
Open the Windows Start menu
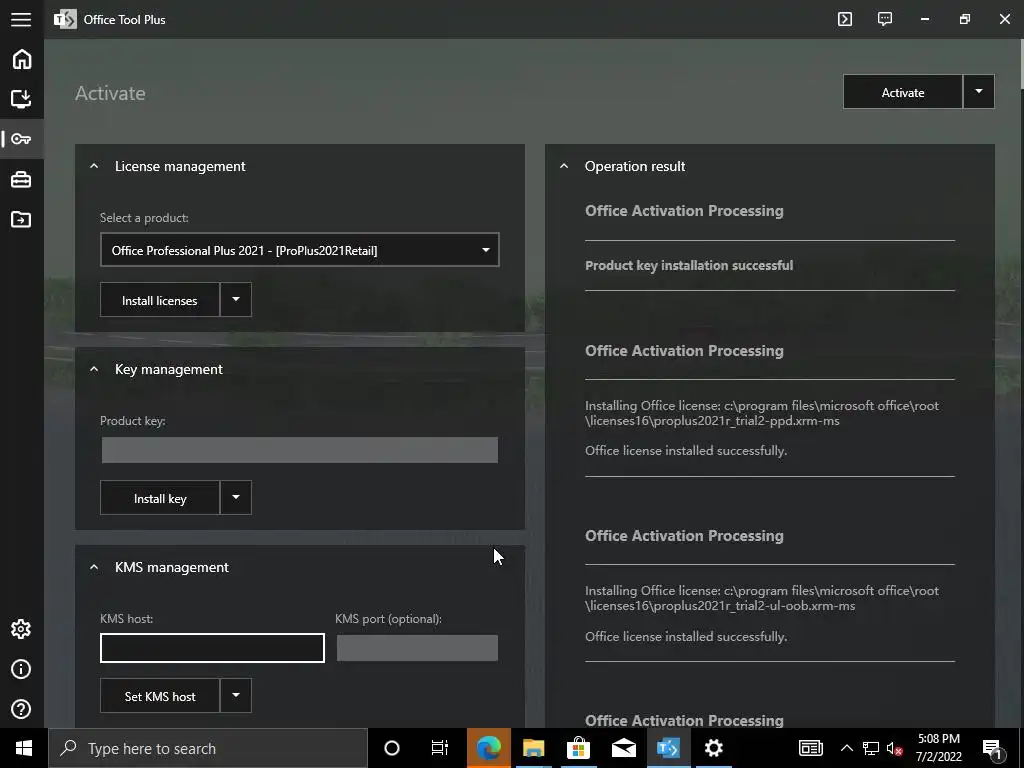pos(24,748)
